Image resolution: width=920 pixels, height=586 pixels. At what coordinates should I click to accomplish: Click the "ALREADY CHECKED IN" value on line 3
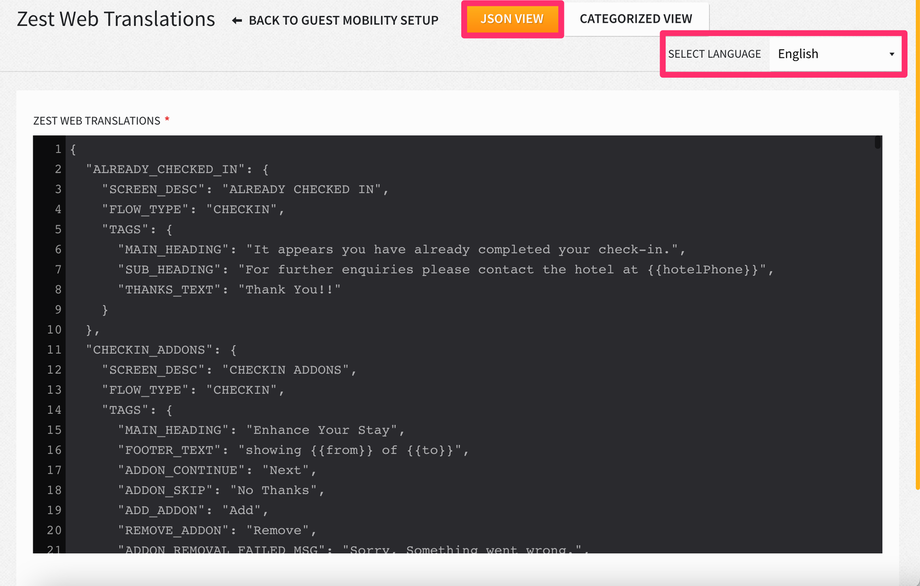coord(302,189)
